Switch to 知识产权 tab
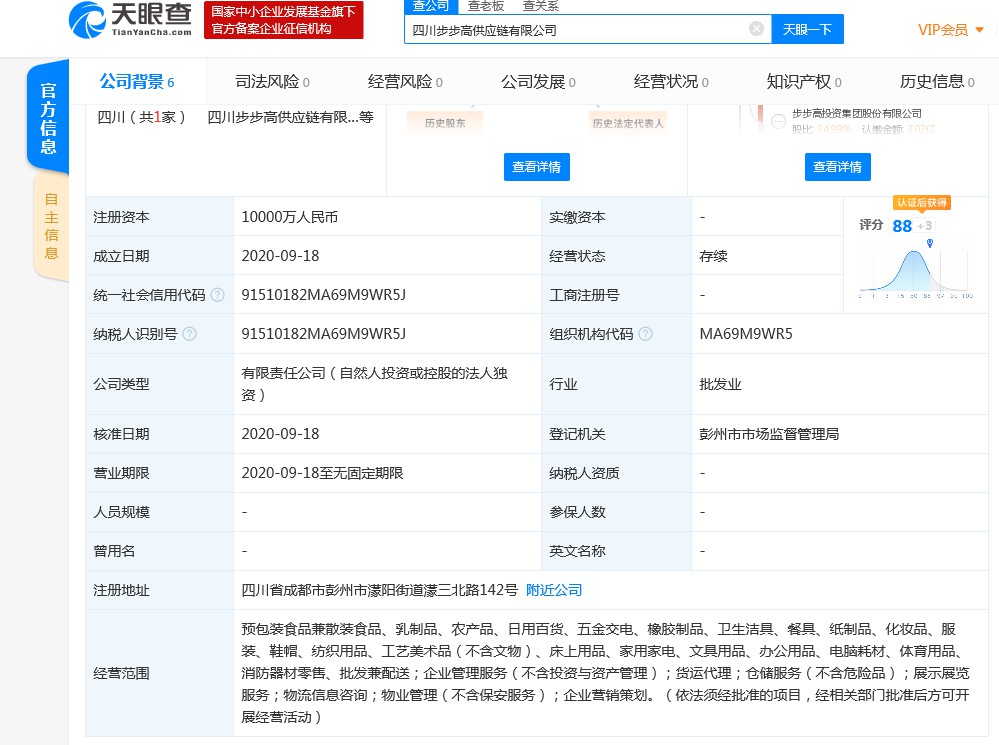Viewport: 999px width, 745px height. coord(804,82)
